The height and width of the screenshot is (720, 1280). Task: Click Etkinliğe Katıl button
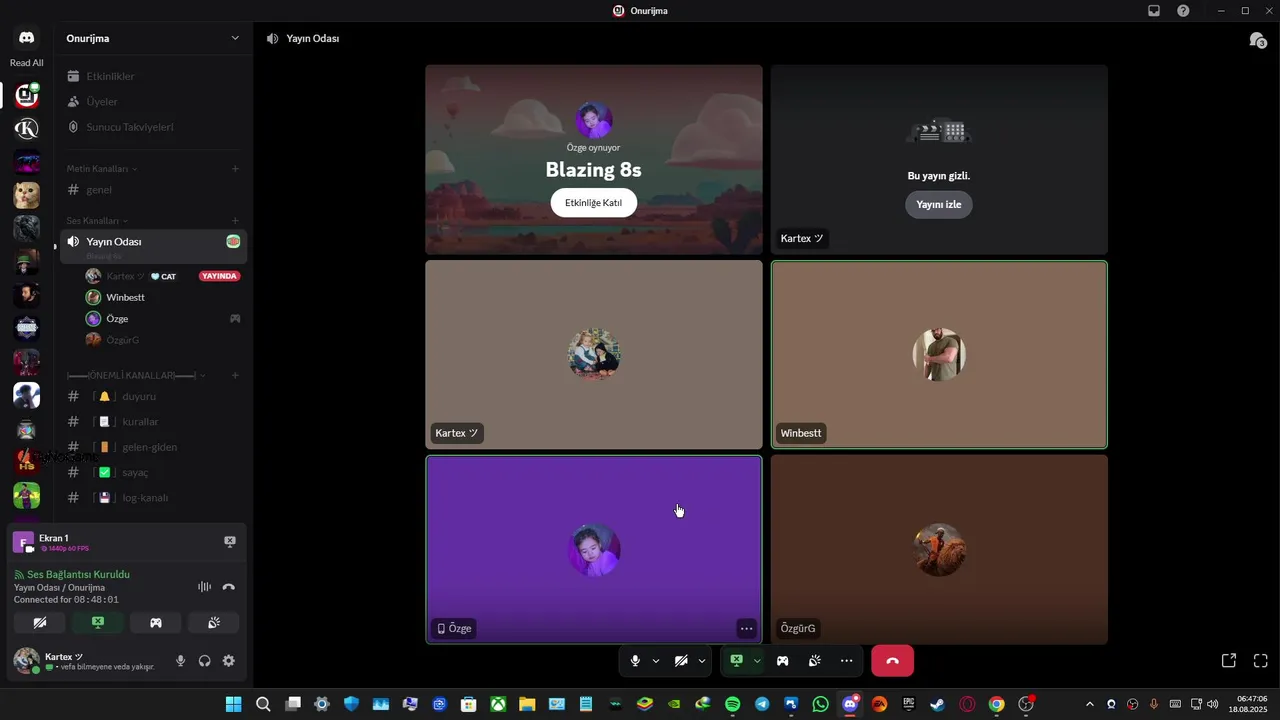593,203
